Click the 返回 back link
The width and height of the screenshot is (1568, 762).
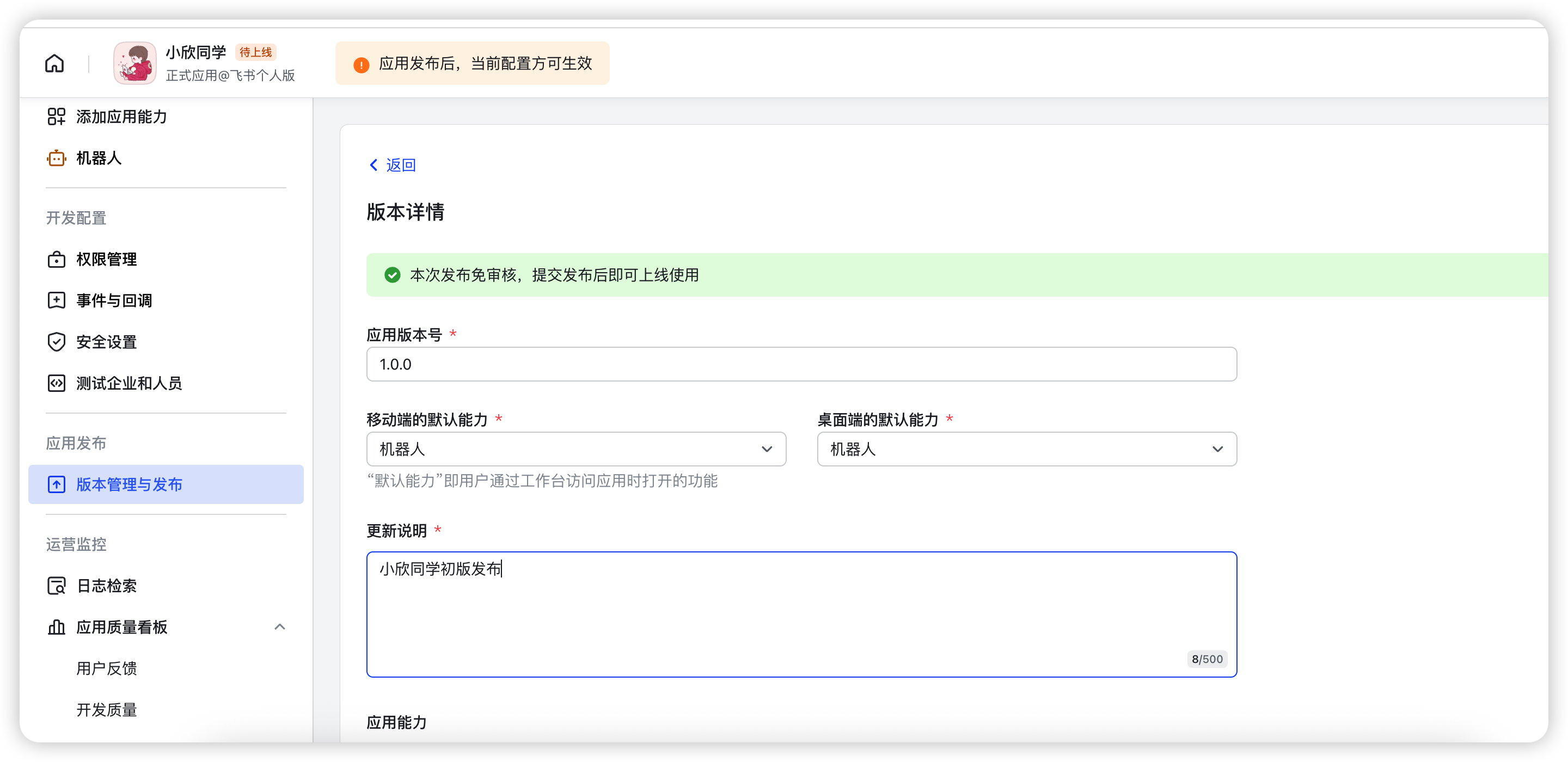point(393,165)
